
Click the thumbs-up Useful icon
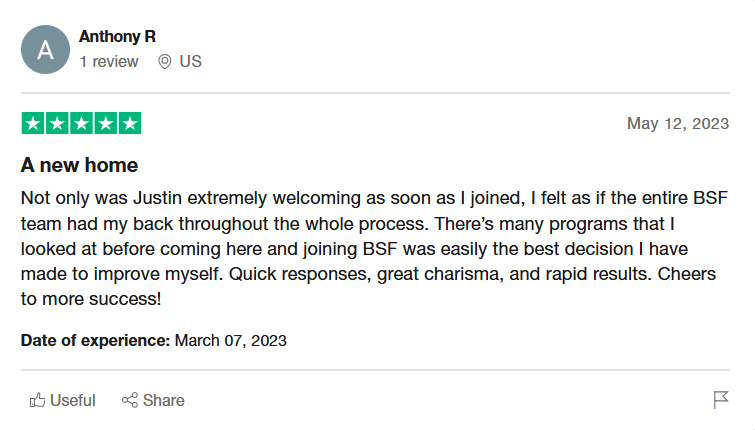[37, 400]
